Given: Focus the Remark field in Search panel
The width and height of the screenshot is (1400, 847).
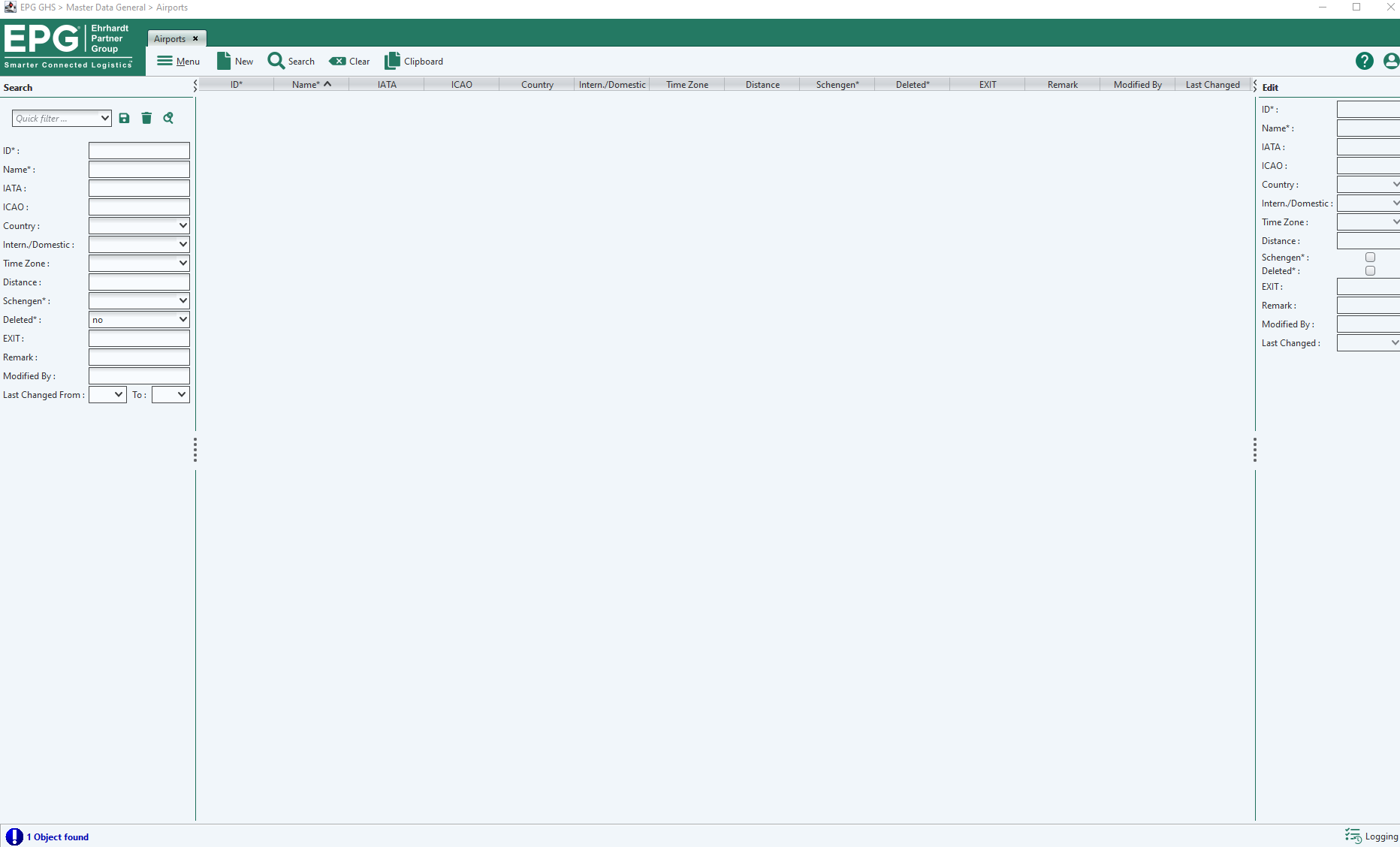Looking at the screenshot, I should coord(139,357).
